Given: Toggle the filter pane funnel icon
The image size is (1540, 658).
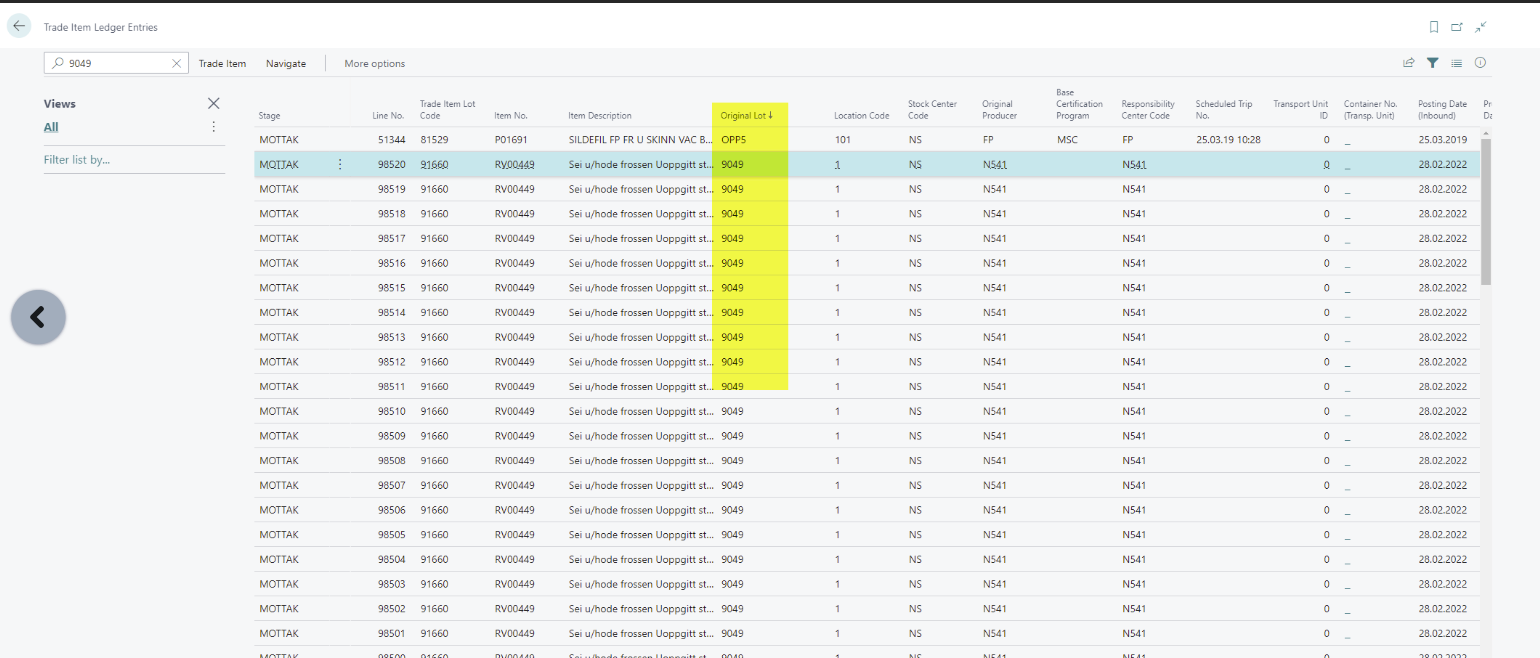Looking at the screenshot, I should click(1433, 63).
